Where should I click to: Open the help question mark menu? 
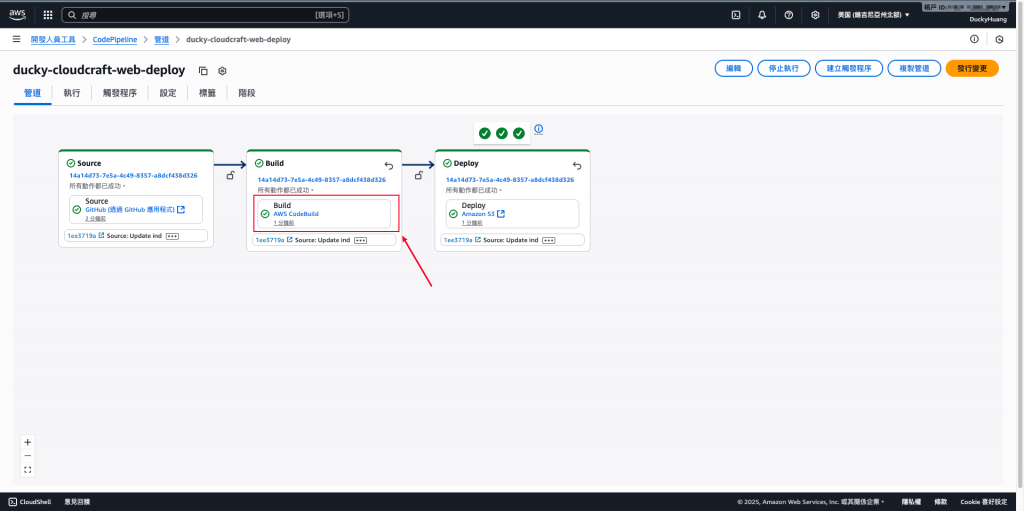788,15
